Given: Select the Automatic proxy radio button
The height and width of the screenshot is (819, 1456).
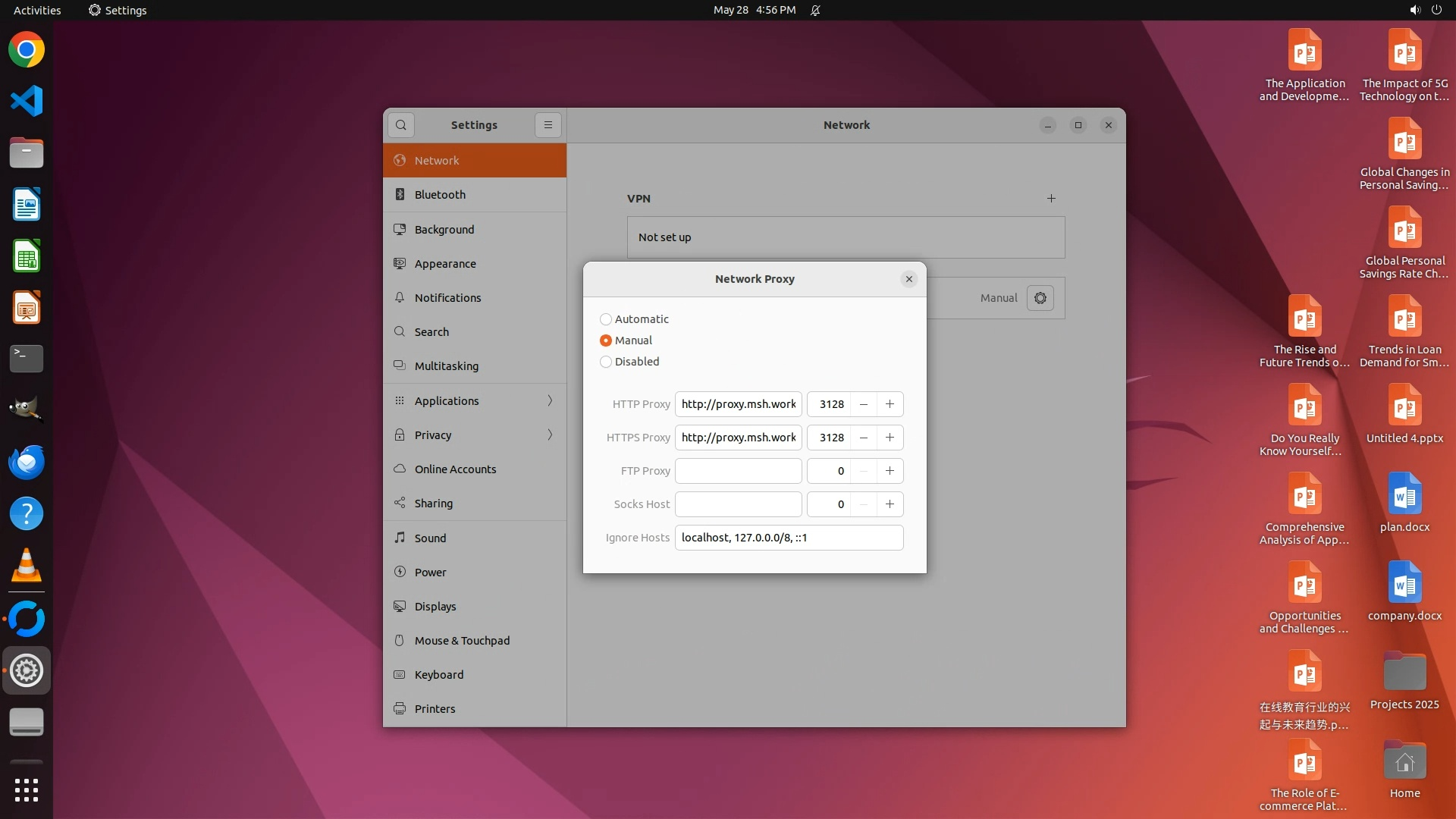Looking at the screenshot, I should 606,319.
